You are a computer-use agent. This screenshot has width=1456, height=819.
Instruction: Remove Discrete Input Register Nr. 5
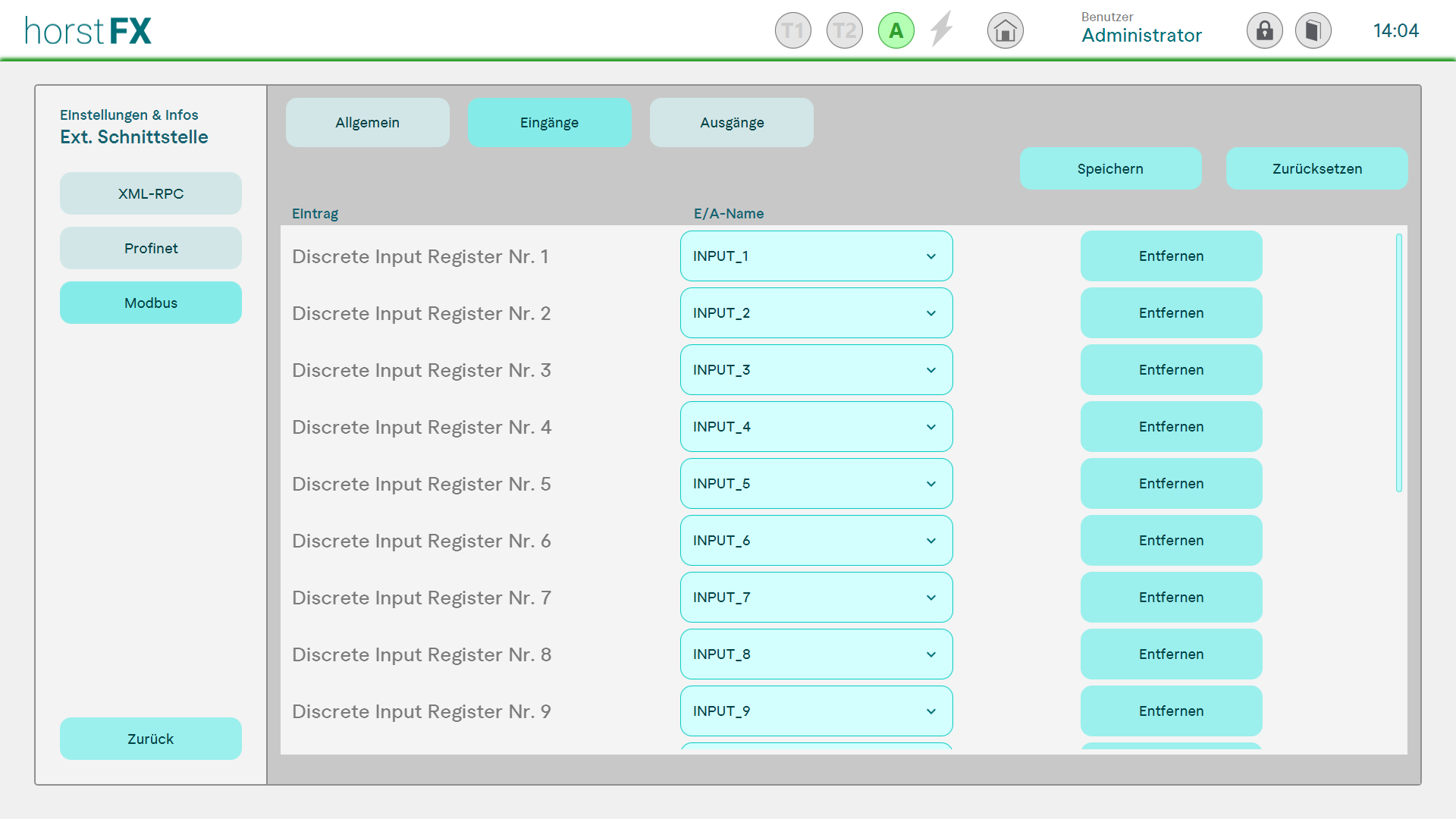(x=1171, y=484)
